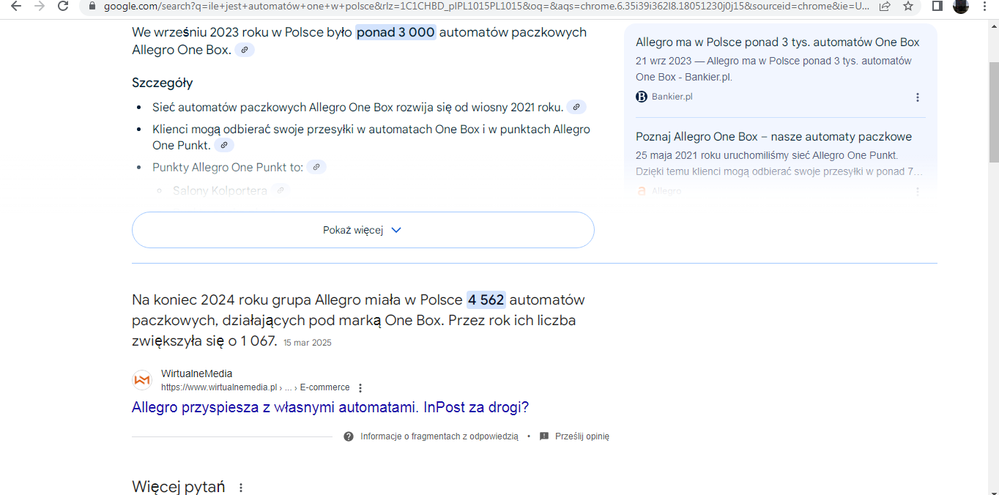Click the 'Prześlij opinię' link
Image resolution: width=999 pixels, height=495 pixels.
pyautogui.click(x=582, y=436)
